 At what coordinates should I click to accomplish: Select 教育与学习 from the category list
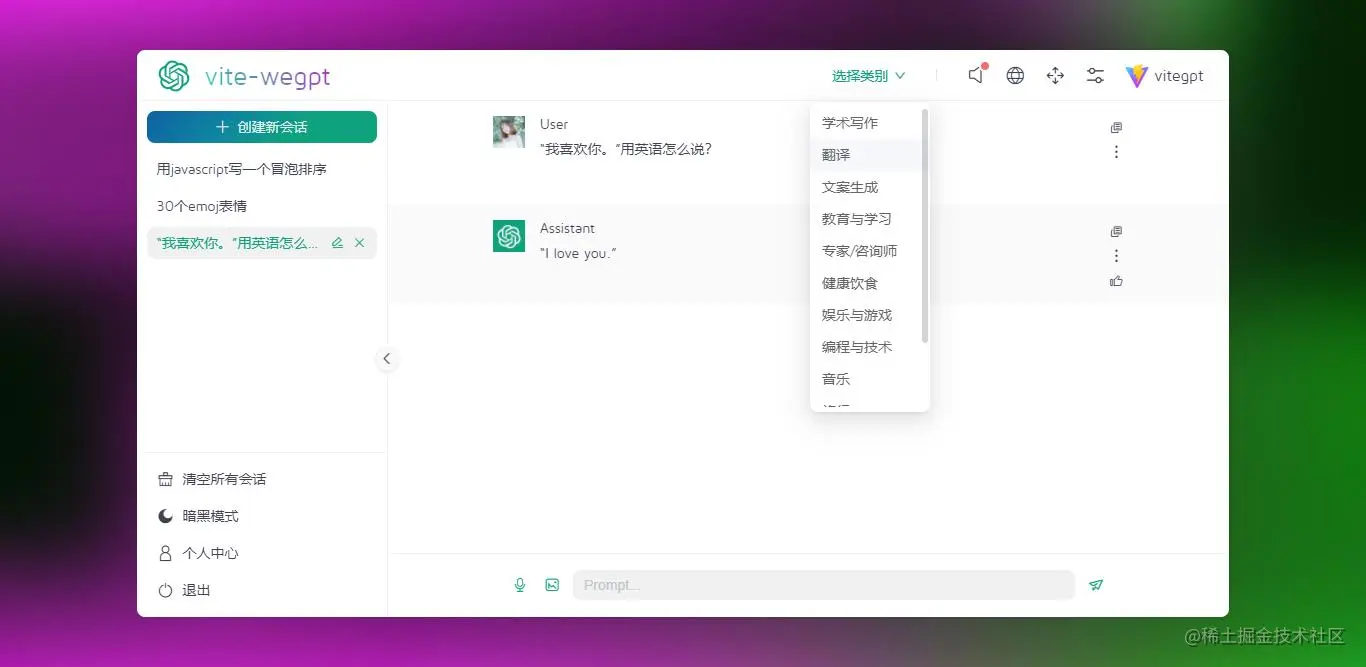pyautogui.click(x=865, y=219)
